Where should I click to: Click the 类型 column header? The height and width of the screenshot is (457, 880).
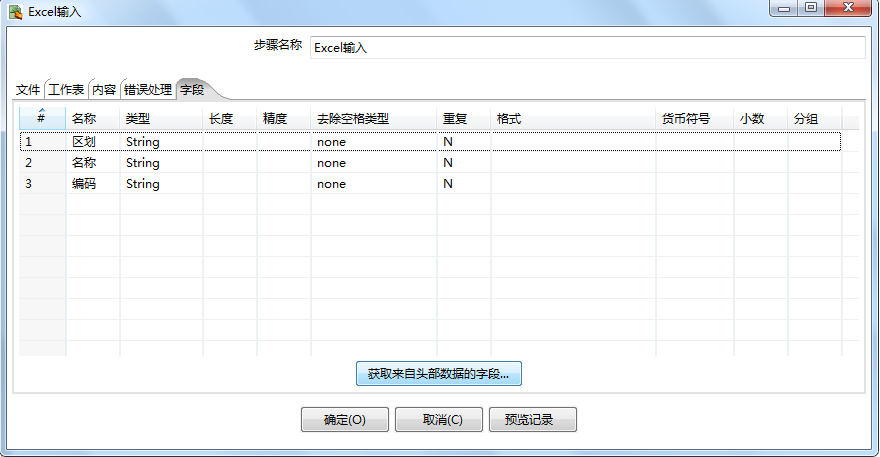tap(161, 118)
